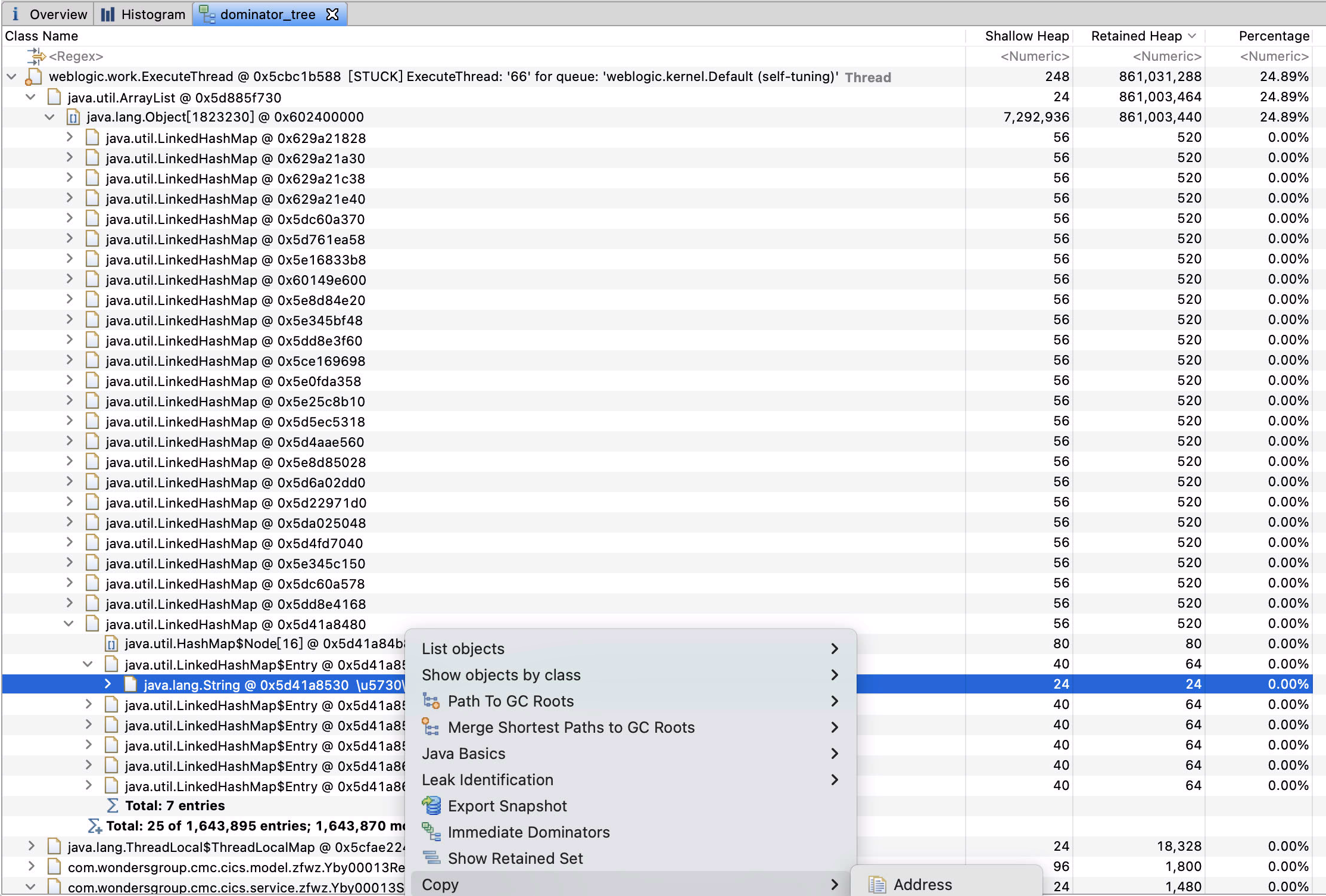The image size is (1326, 896).
Task: Open the List objects submenu
Action: 463,649
